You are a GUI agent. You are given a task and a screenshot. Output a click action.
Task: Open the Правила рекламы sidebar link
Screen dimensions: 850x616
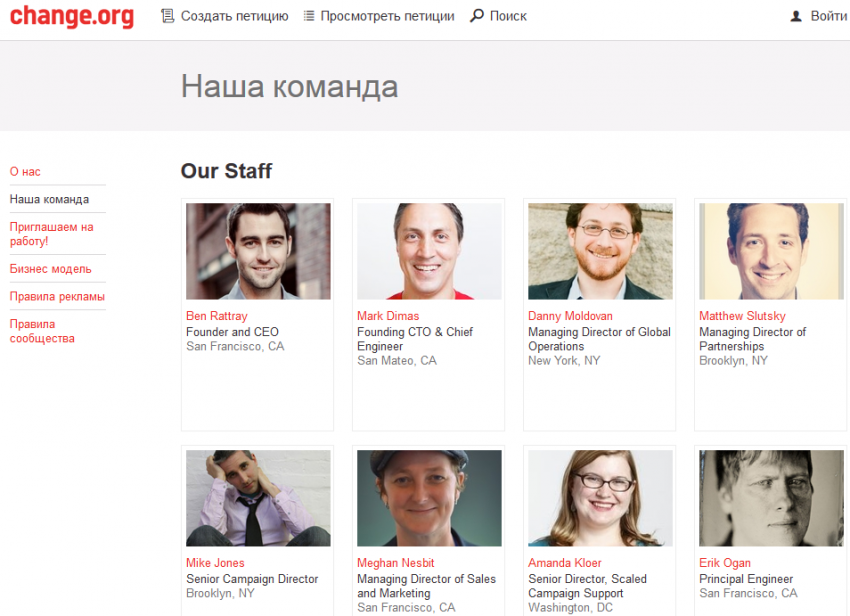57,297
